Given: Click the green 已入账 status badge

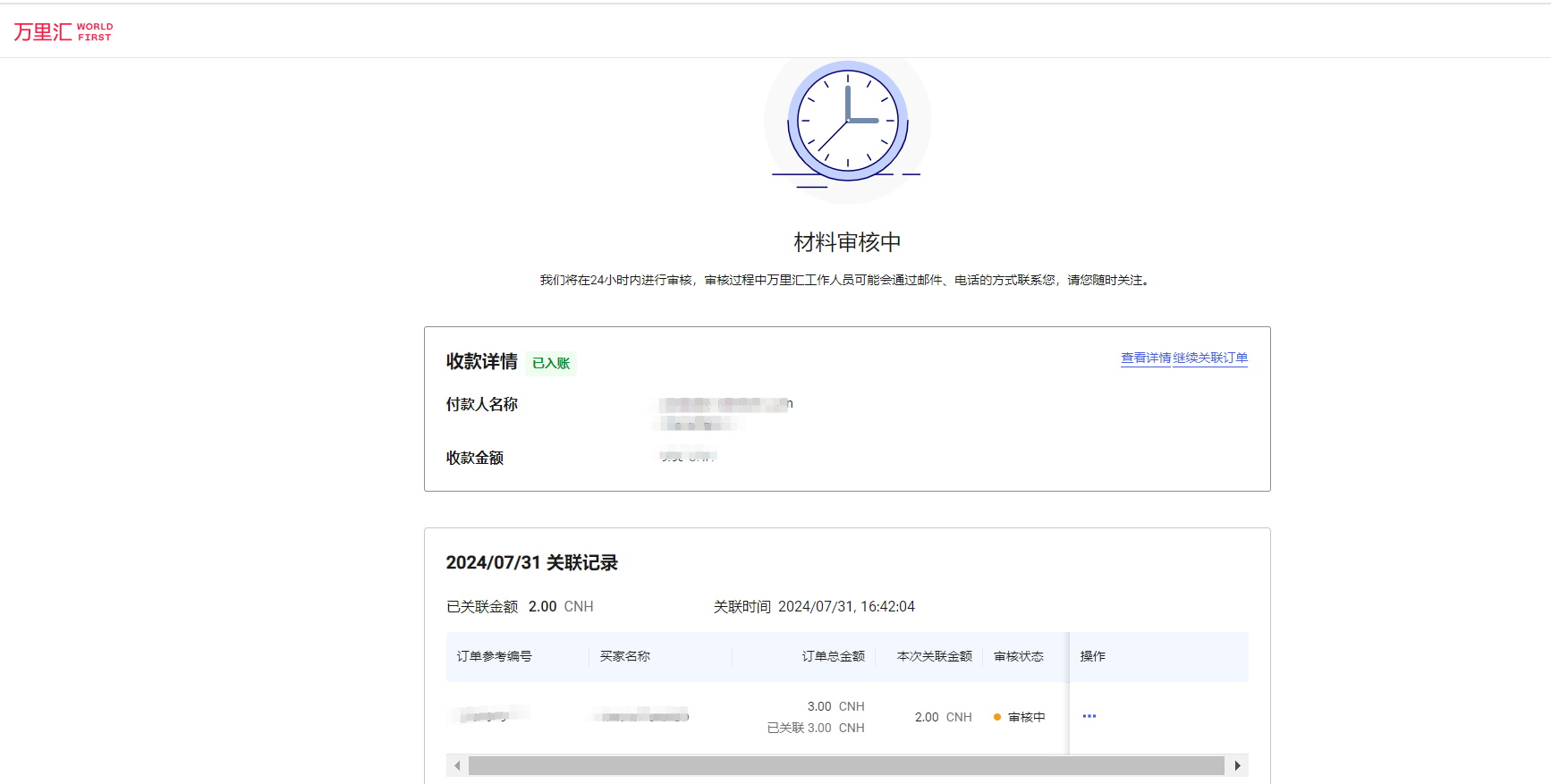Looking at the screenshot, I should pos(551,363).
